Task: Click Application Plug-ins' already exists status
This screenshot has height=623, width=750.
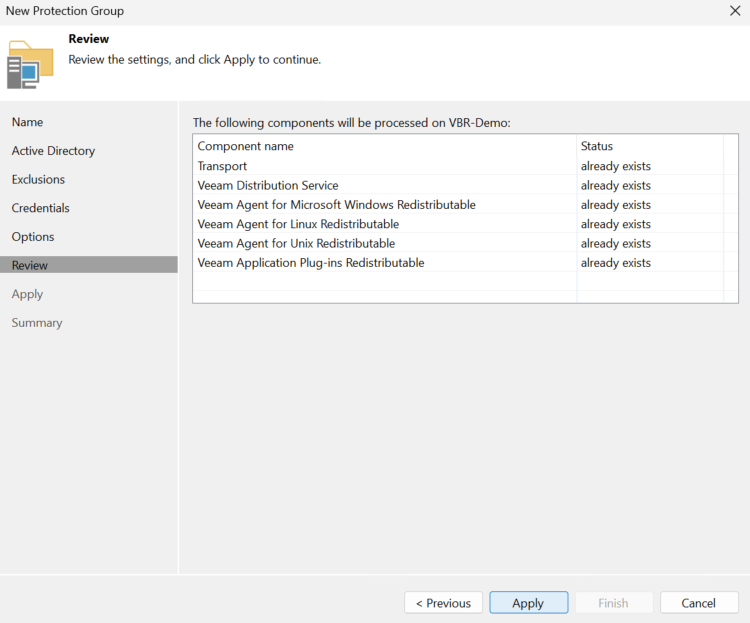Action: [616, 263]
